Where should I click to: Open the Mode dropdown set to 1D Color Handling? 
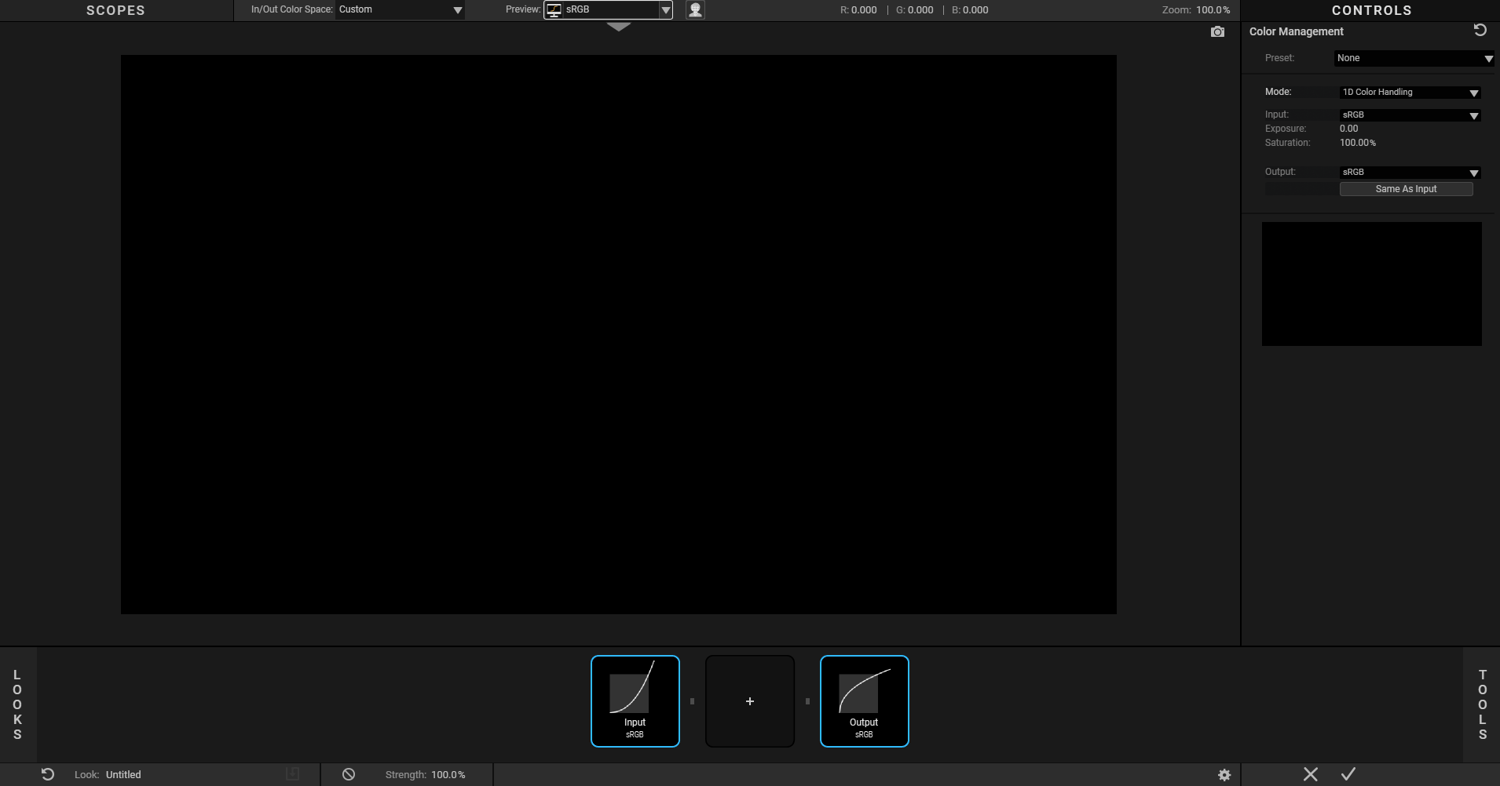(x=1410, y=92)
